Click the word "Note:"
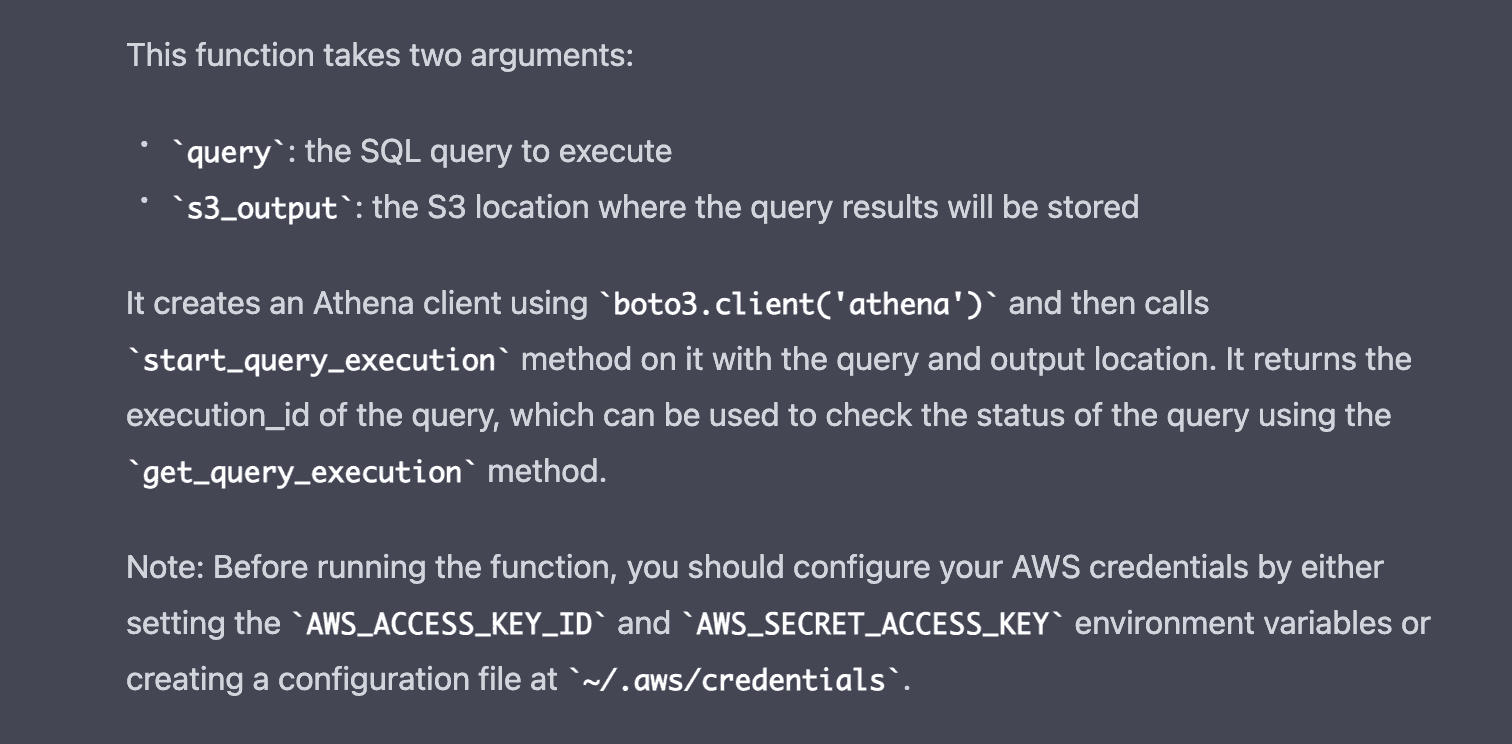Viewport: 1512px width, 744px height. [165, 568]
